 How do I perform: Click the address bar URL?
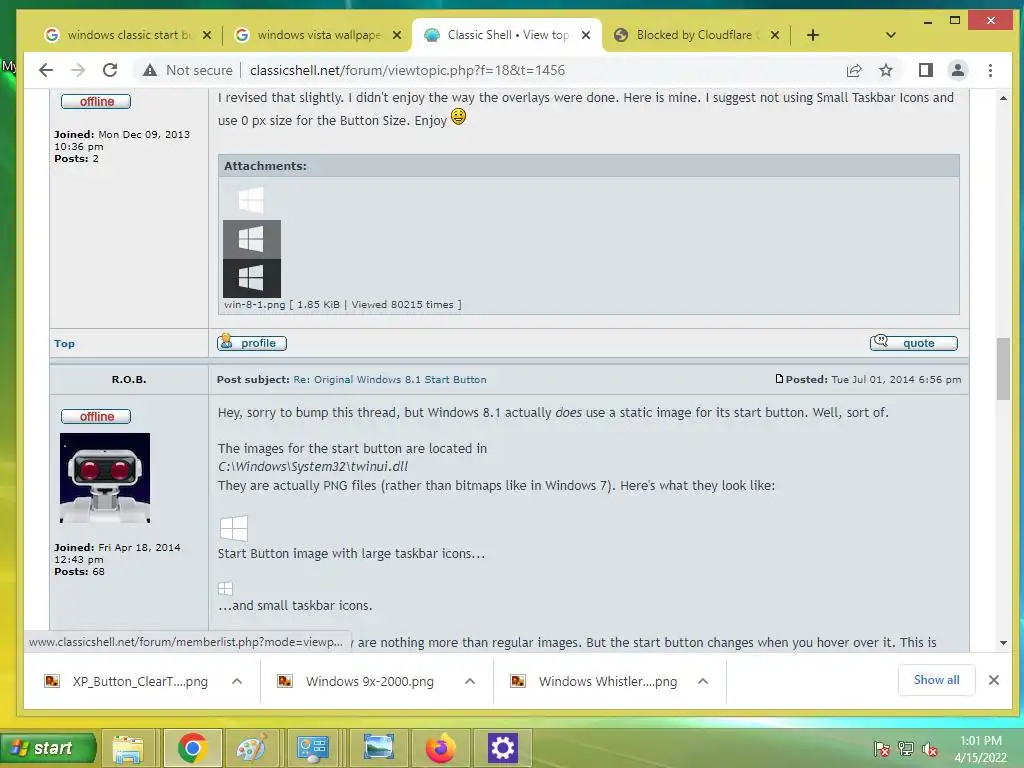pos(408,70)
